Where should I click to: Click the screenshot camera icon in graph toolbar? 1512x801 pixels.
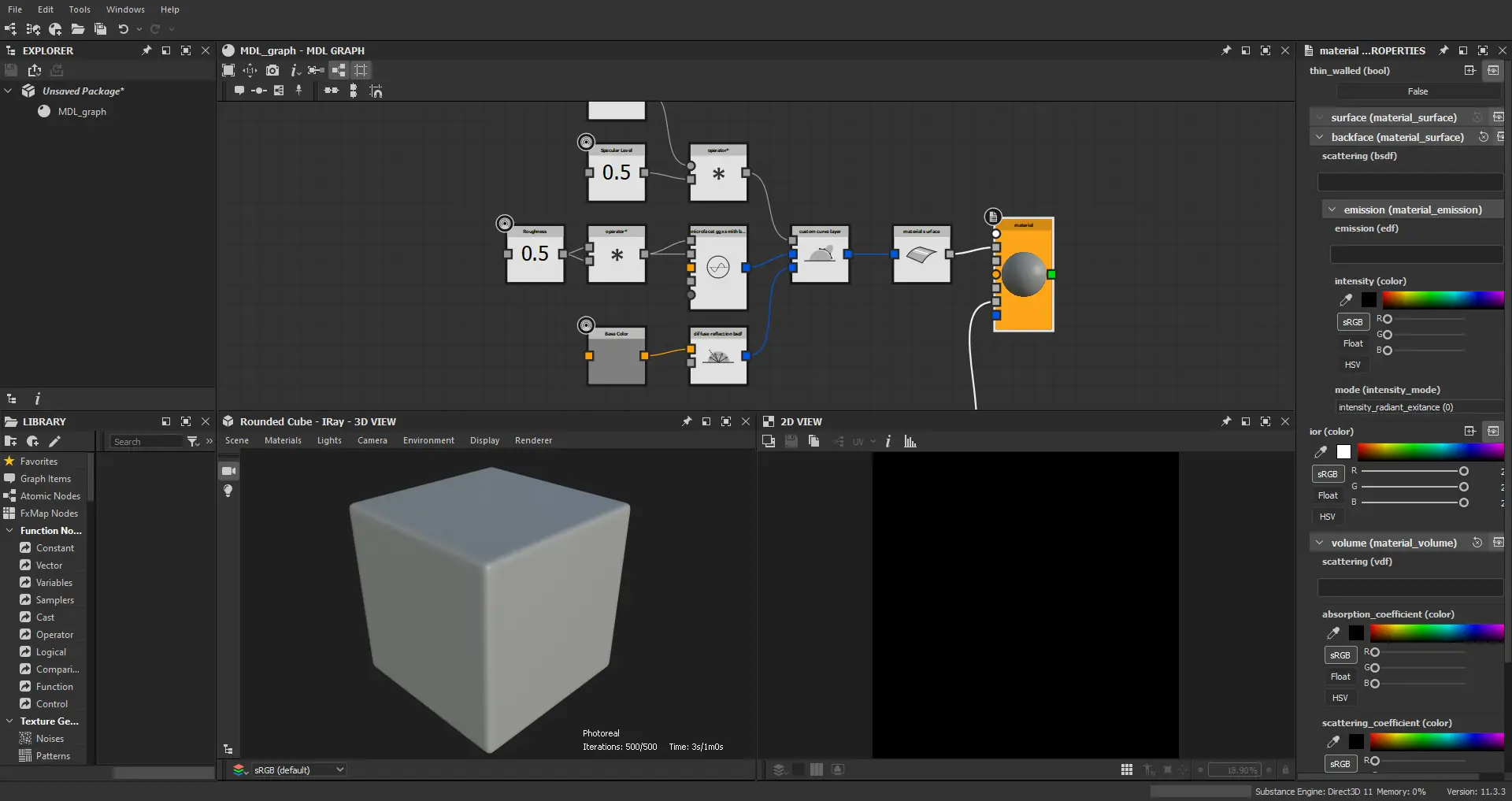click(272, 71)
